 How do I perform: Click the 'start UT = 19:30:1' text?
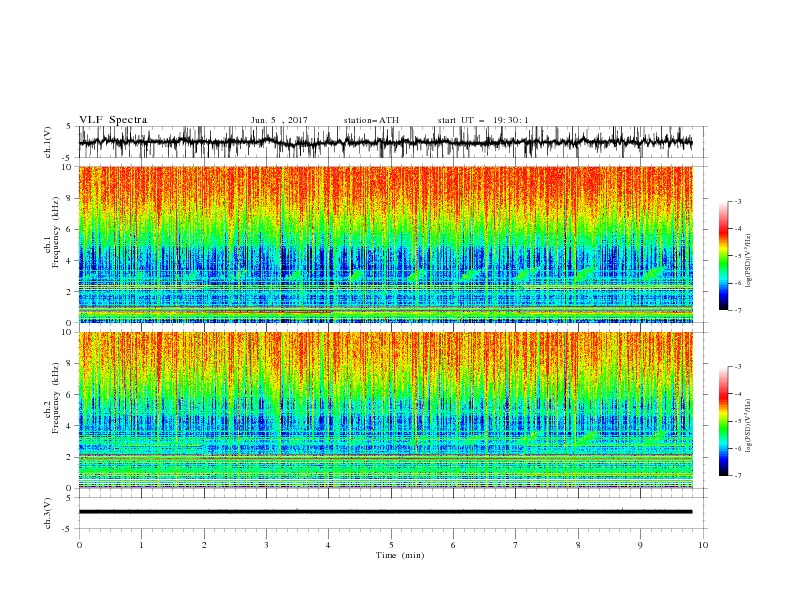483,120
